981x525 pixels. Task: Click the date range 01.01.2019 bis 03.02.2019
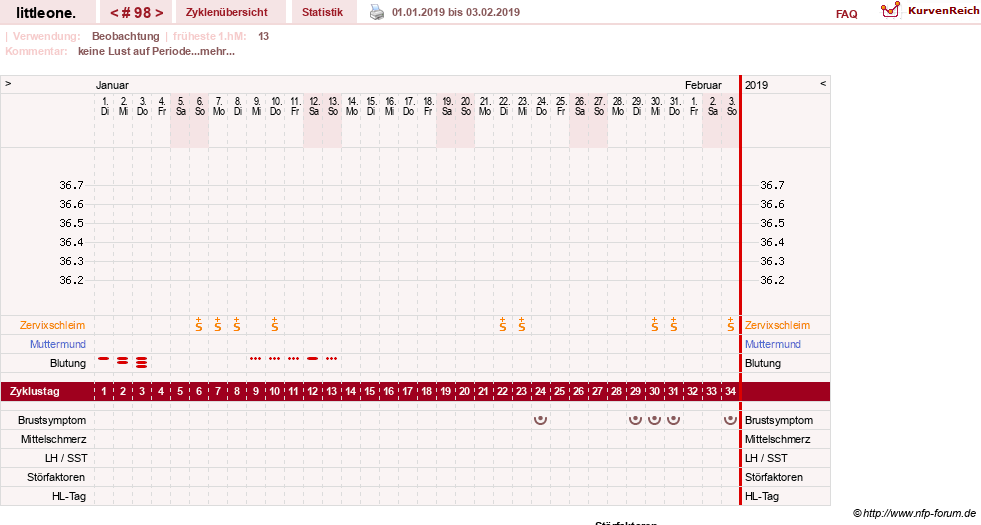pyautogui.click(x=455, y=12)
